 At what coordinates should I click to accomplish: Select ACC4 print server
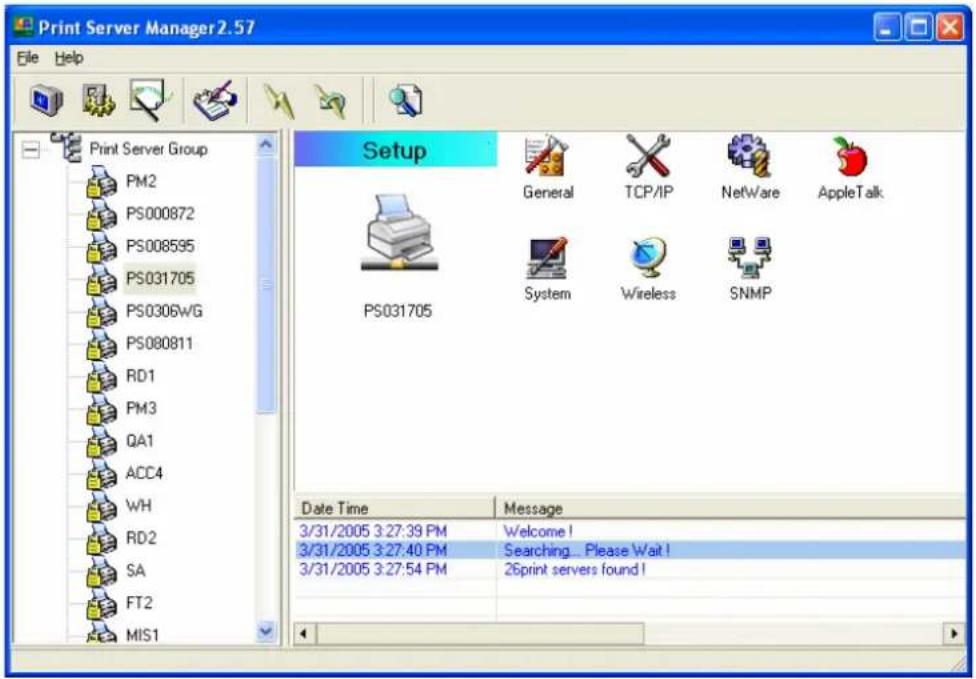point(144,473)
